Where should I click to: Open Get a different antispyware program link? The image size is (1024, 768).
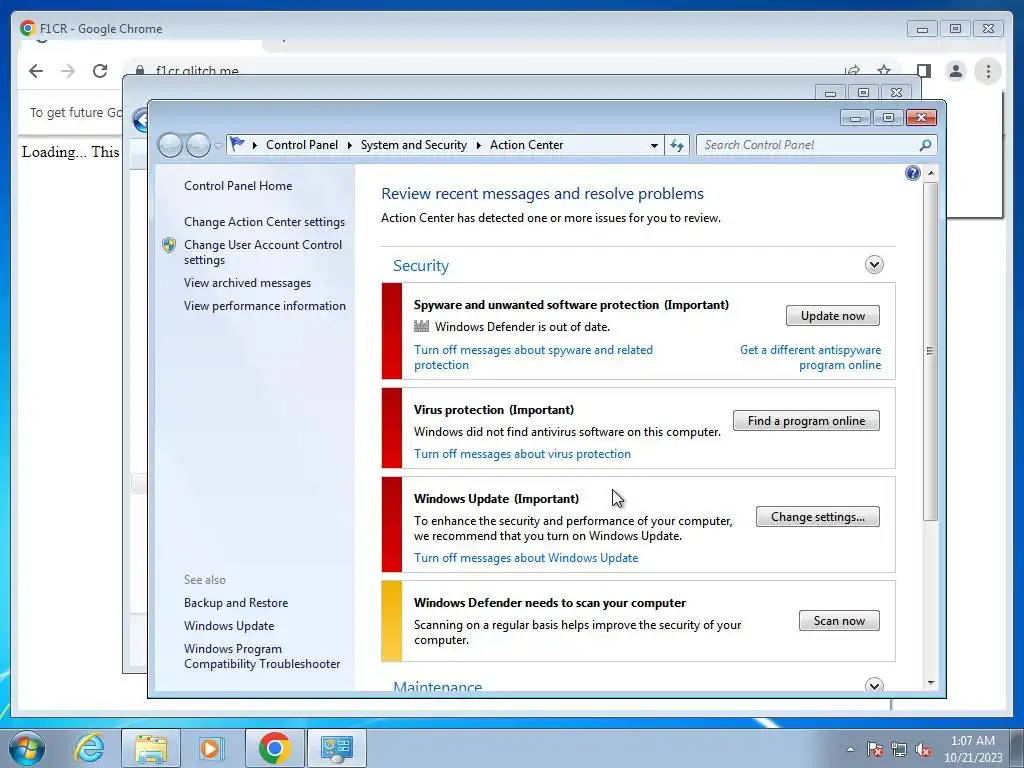click(810, 357)
